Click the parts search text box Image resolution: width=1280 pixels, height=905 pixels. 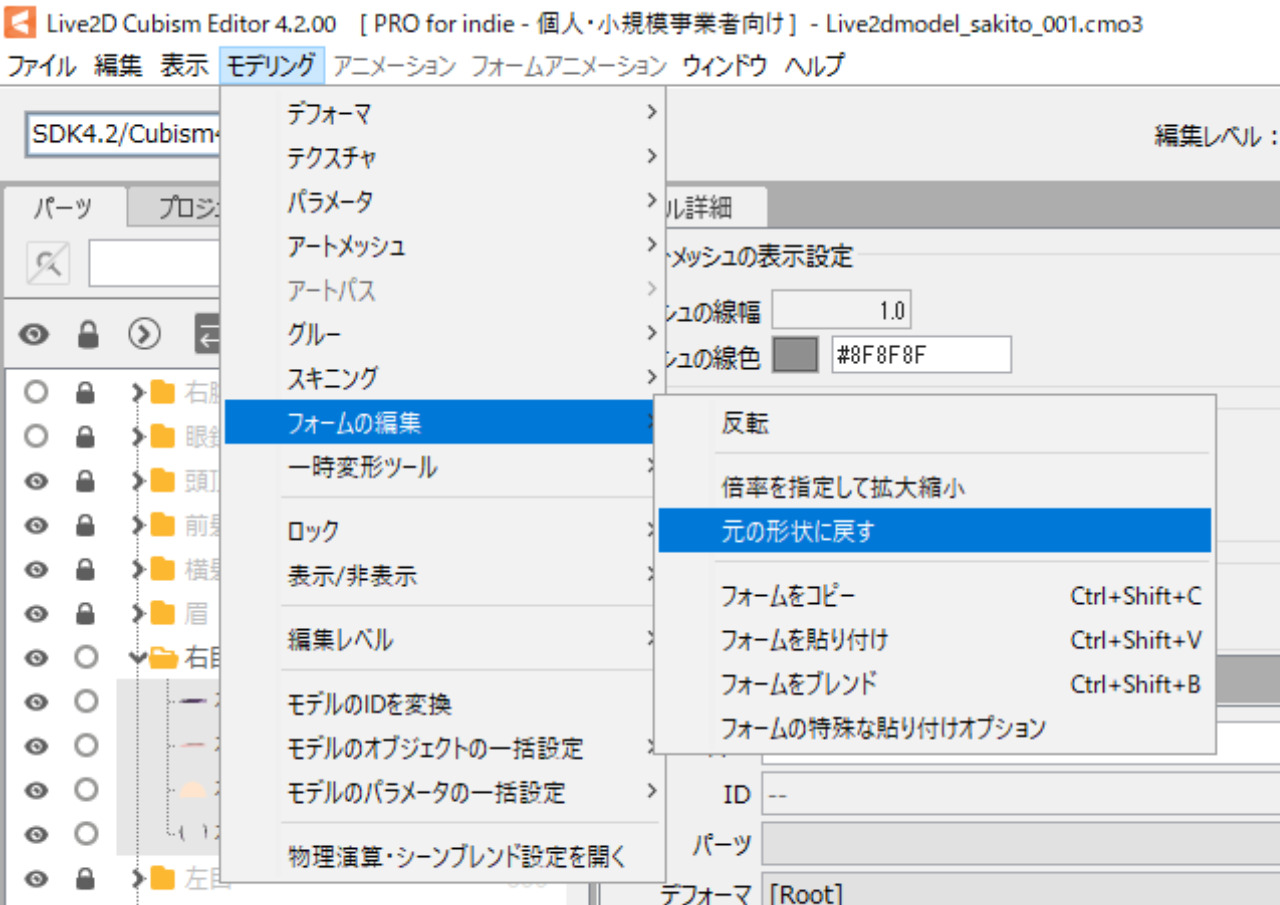154,263
